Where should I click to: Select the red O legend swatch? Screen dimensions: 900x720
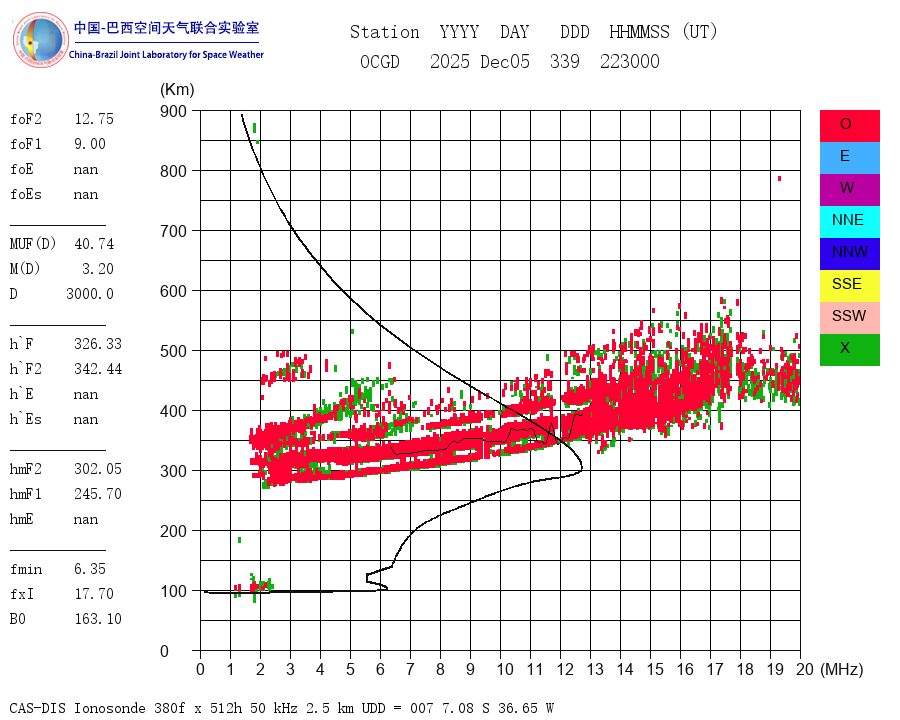[x=849, y=126]
